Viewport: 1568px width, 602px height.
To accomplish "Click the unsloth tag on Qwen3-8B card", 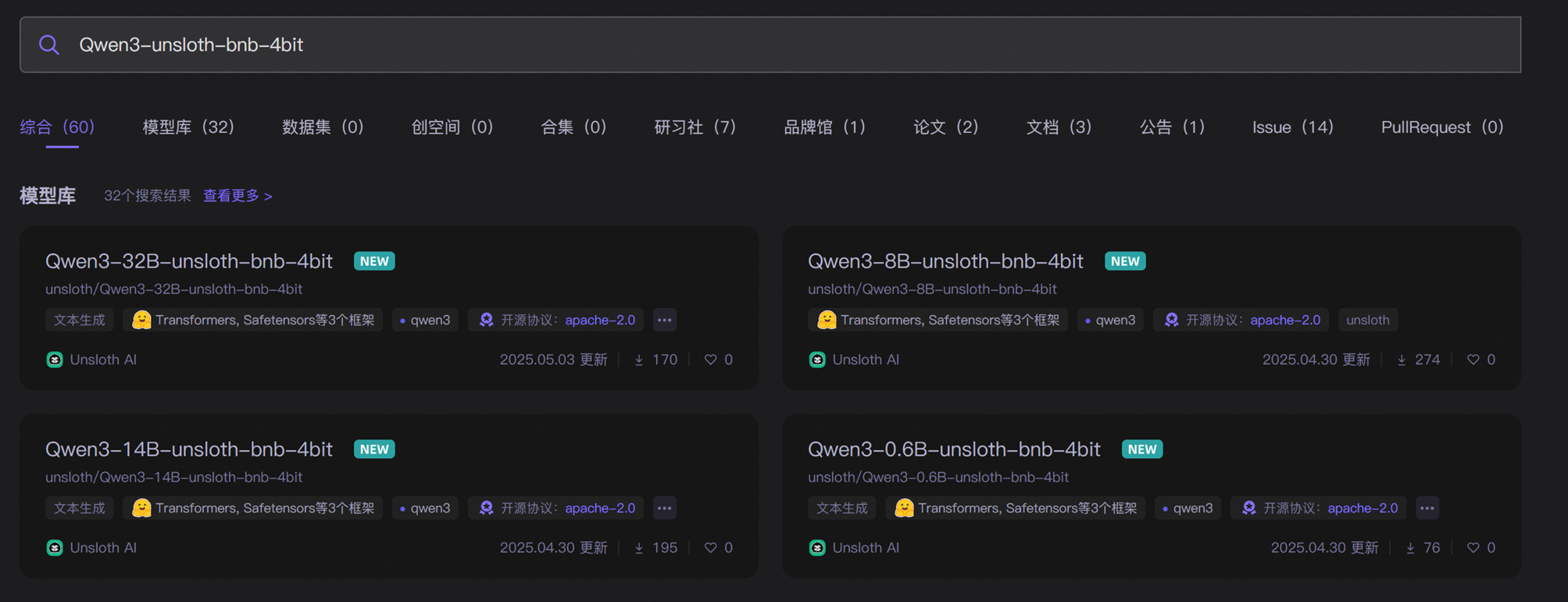I will [x=1367, y=320].
